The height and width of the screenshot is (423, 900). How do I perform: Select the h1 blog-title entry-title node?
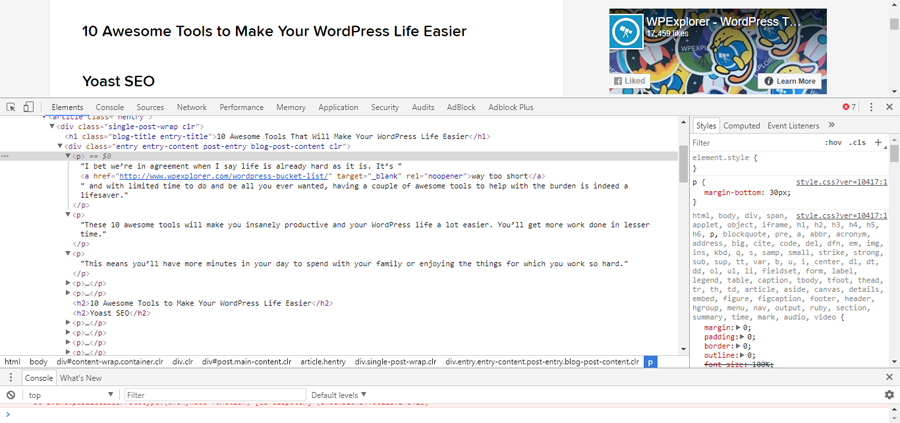point(277,137)
